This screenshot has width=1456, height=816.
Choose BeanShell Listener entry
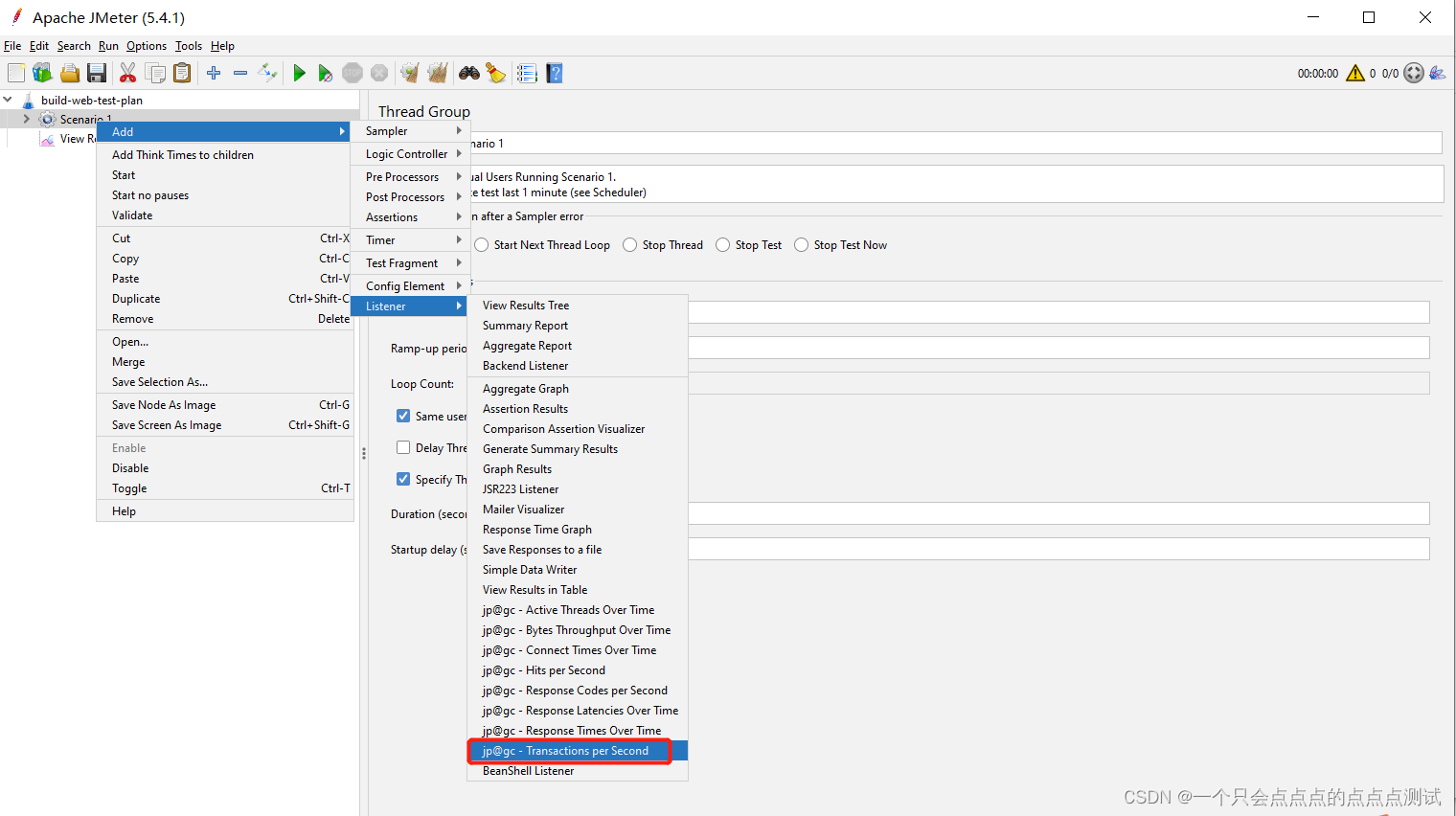point(578,771)
